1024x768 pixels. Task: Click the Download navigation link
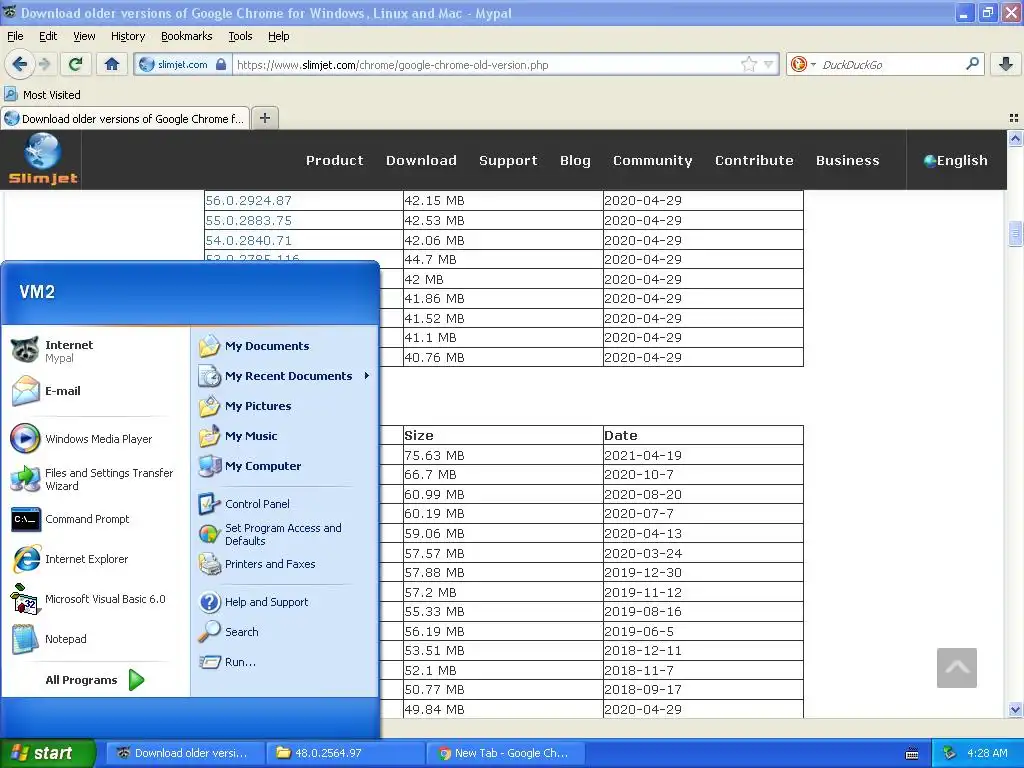pos(421,161)
